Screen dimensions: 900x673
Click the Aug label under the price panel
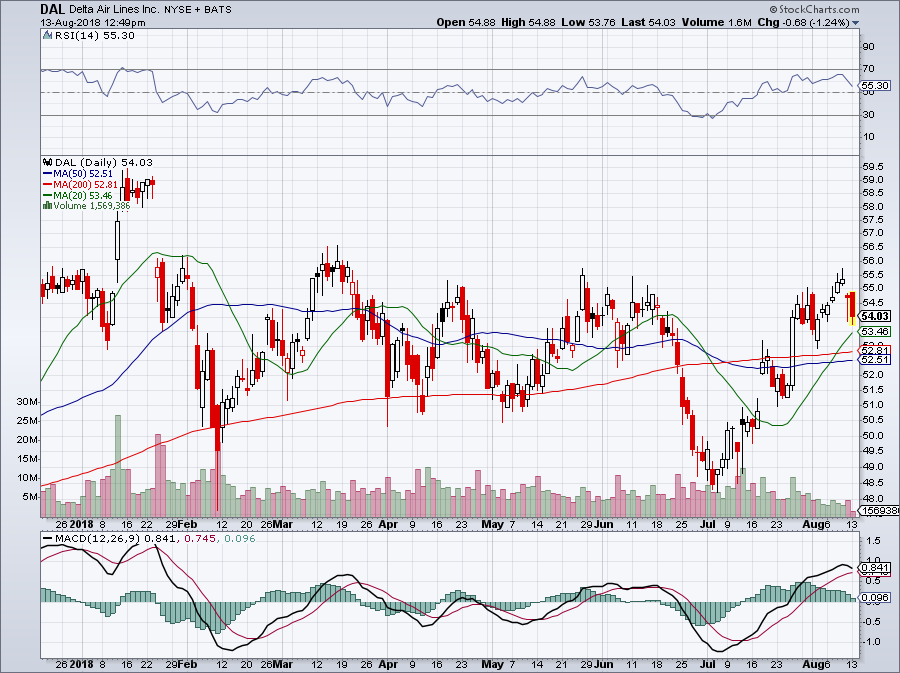pos(812,524)
